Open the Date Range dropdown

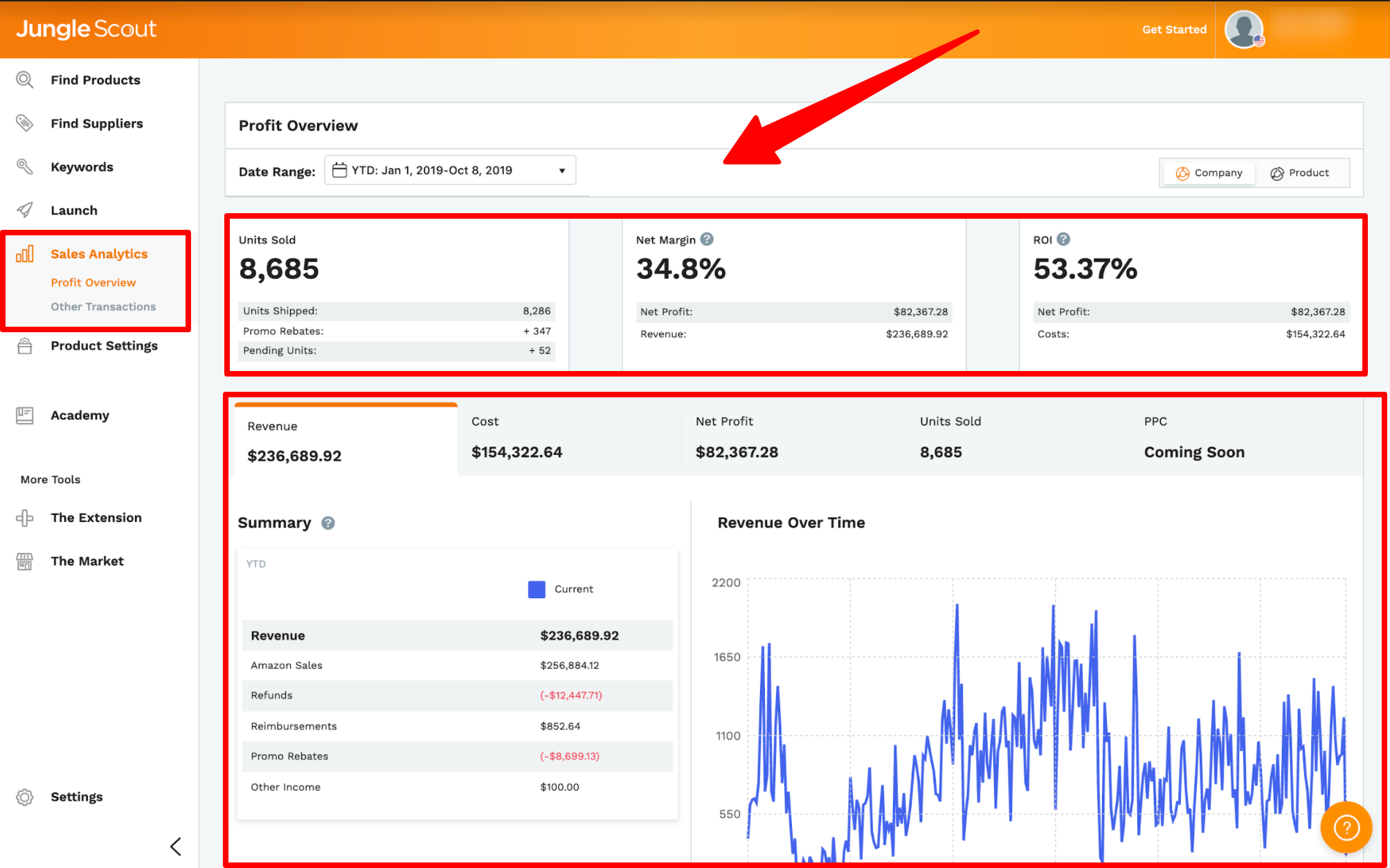[449, 170]
